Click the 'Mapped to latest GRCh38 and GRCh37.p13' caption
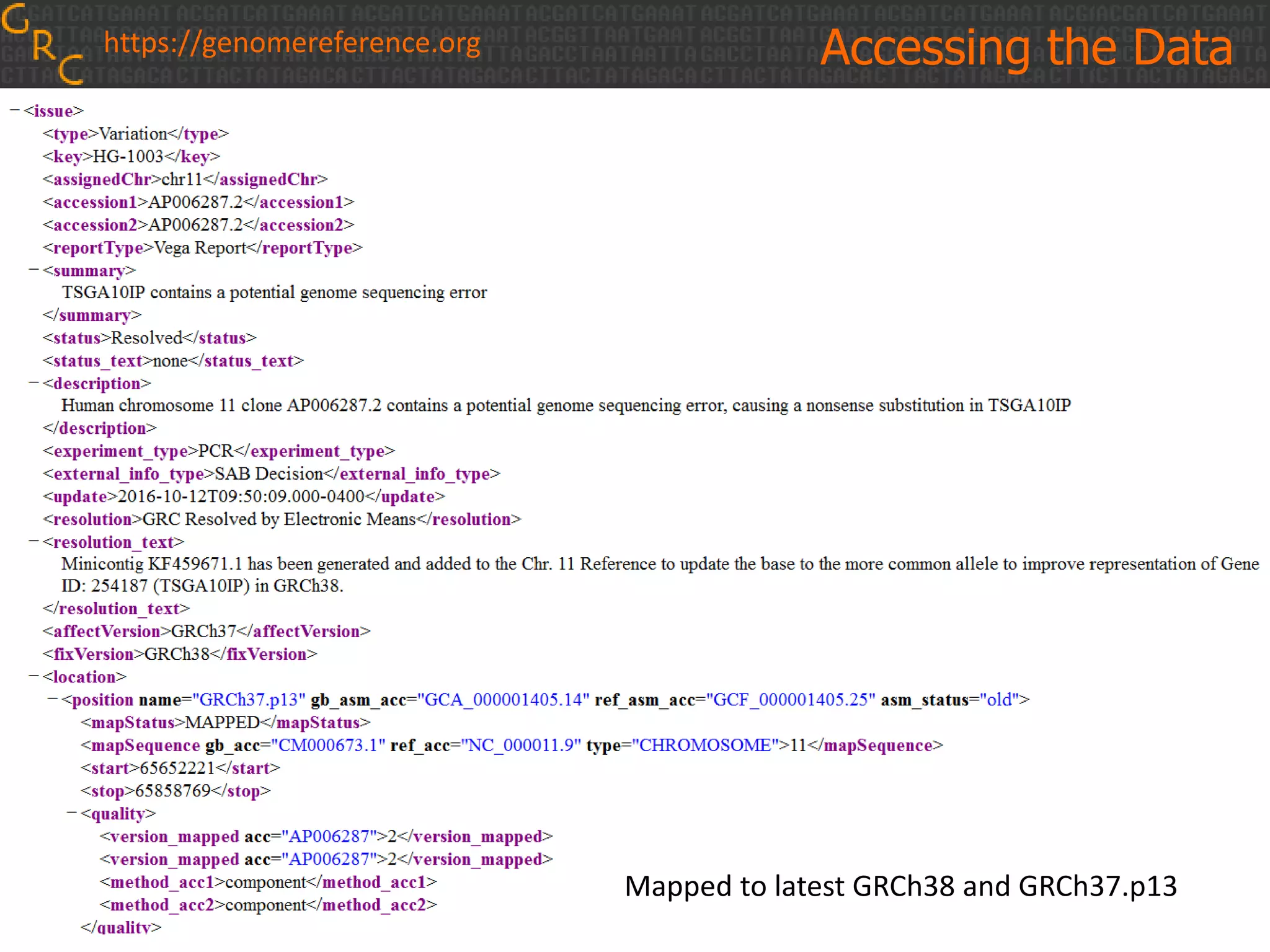1270x952 pixels. coord(900,886)
